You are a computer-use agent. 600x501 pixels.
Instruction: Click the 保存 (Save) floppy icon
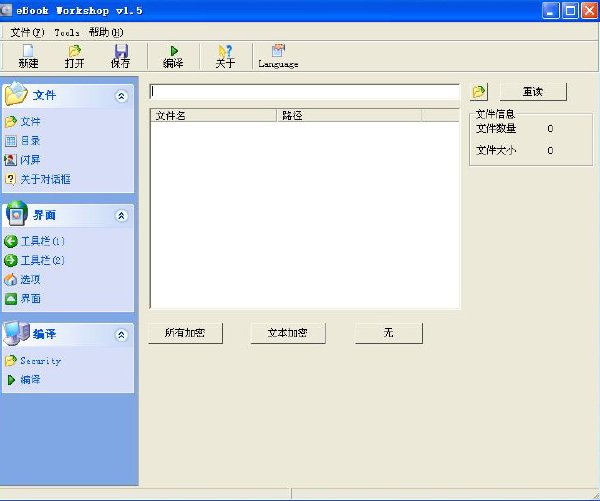tap(121, 56)
